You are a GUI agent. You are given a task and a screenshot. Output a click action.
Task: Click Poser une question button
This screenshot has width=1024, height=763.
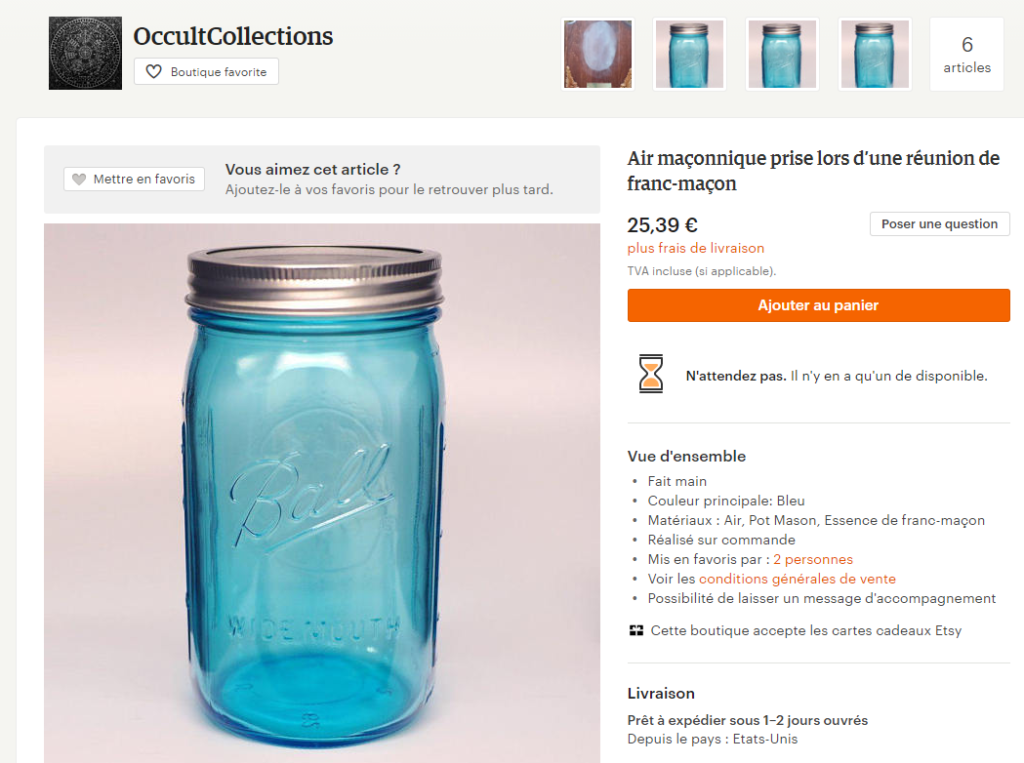[x=939, y=224]
